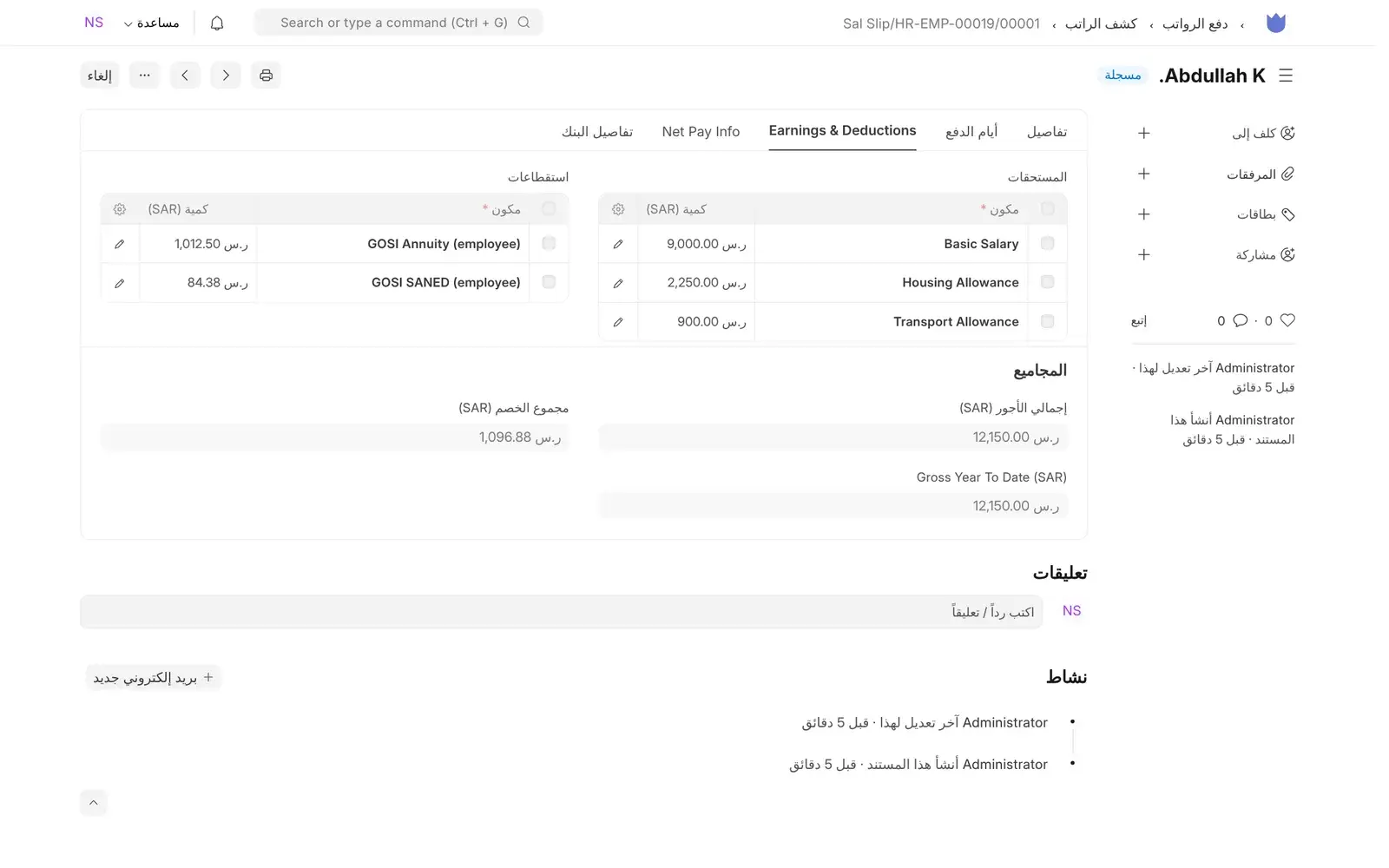The image size is (1389, 868).
Task: Focus the search command bar
Action: (398, 23)
